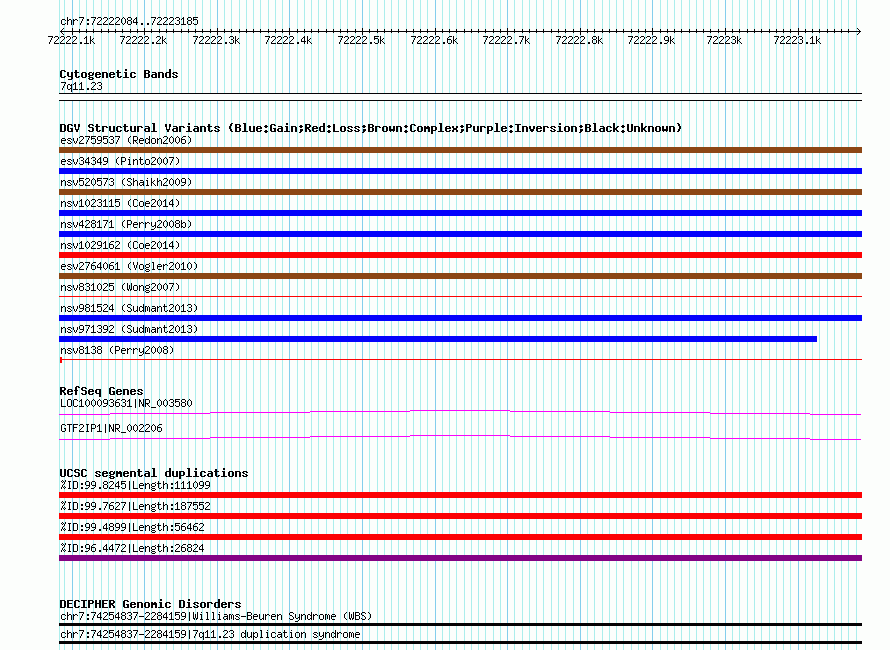
Task: Click the brown bar under esv2759537
Action: [x=460, y=150]
